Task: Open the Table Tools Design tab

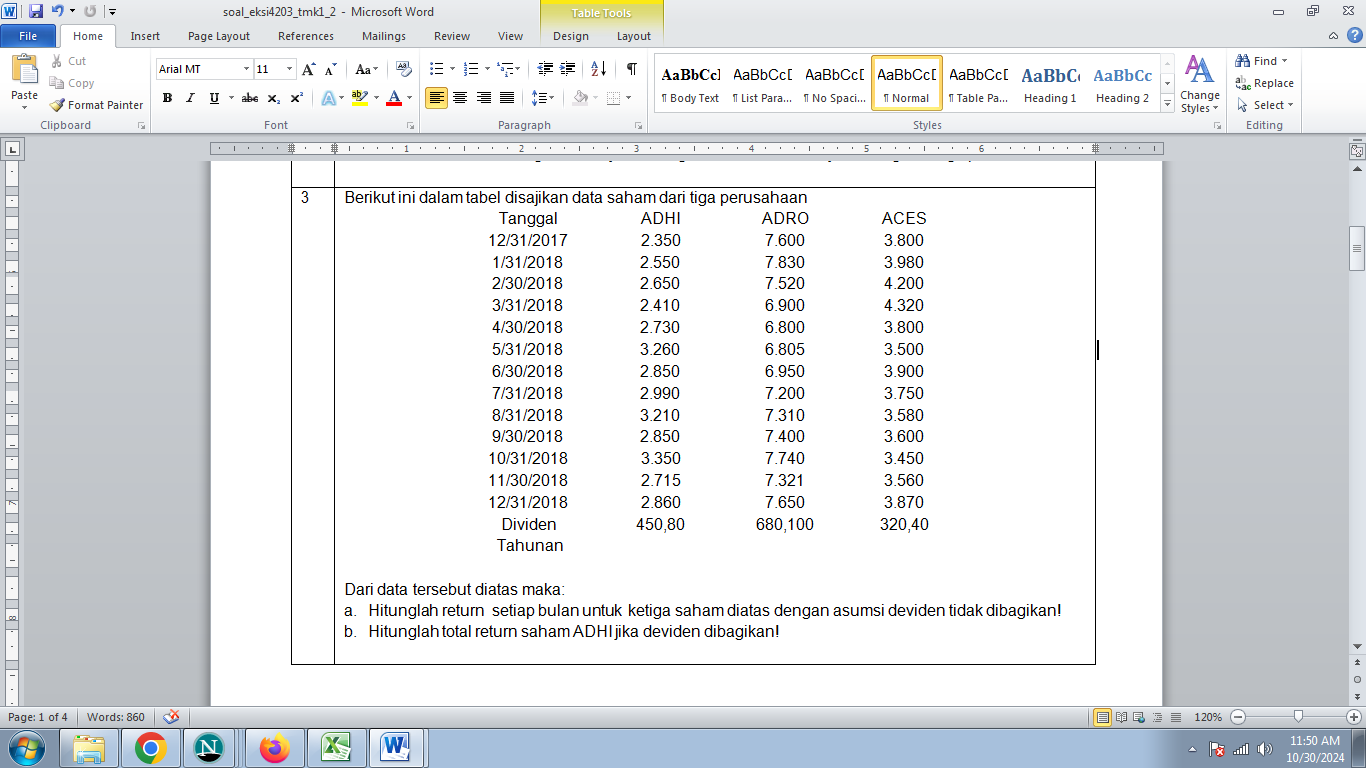Action: coord(571,36)
